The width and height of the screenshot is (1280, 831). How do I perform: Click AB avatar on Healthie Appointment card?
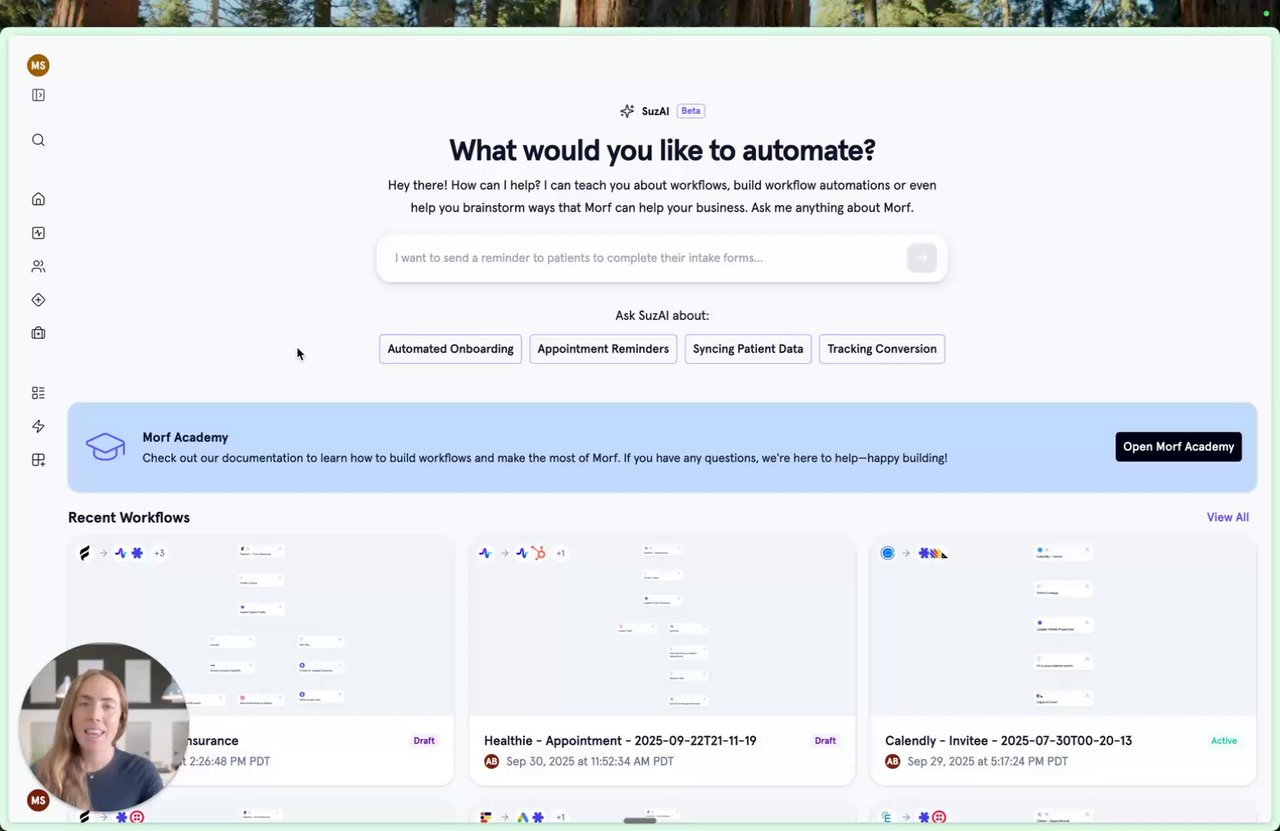pos(491,761)
